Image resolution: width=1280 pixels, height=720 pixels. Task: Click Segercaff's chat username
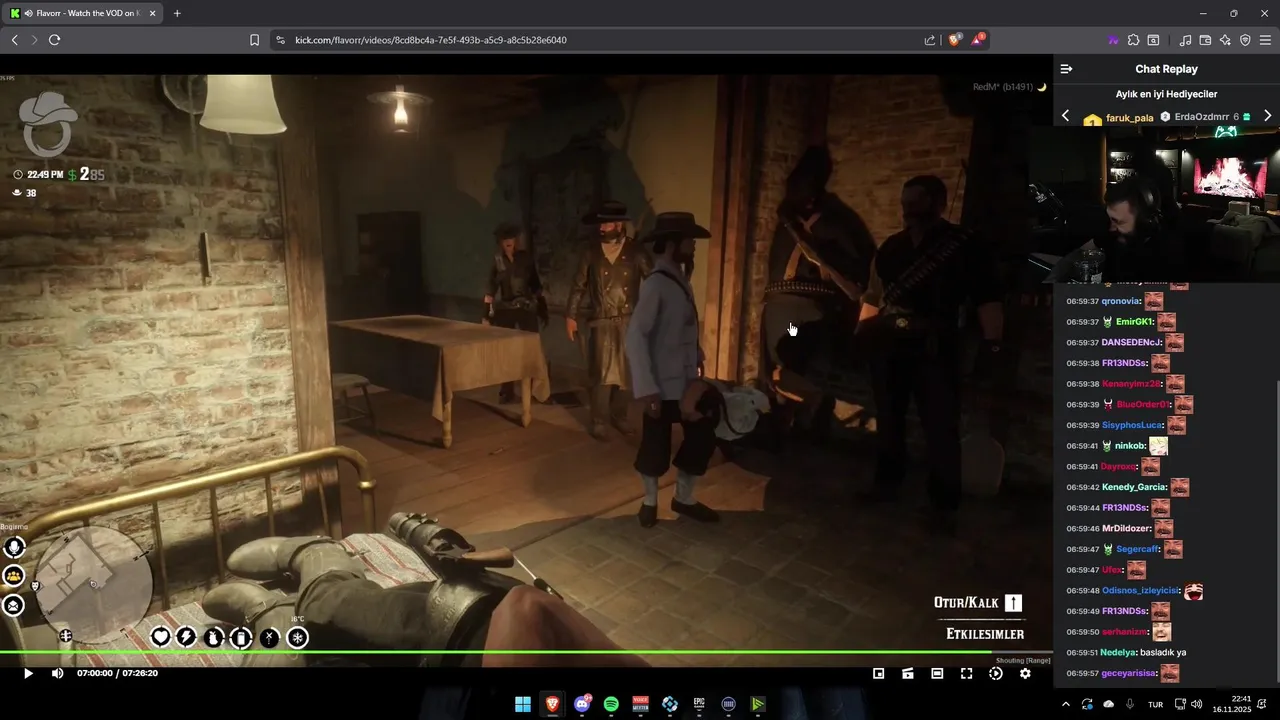coord(1137,549)
